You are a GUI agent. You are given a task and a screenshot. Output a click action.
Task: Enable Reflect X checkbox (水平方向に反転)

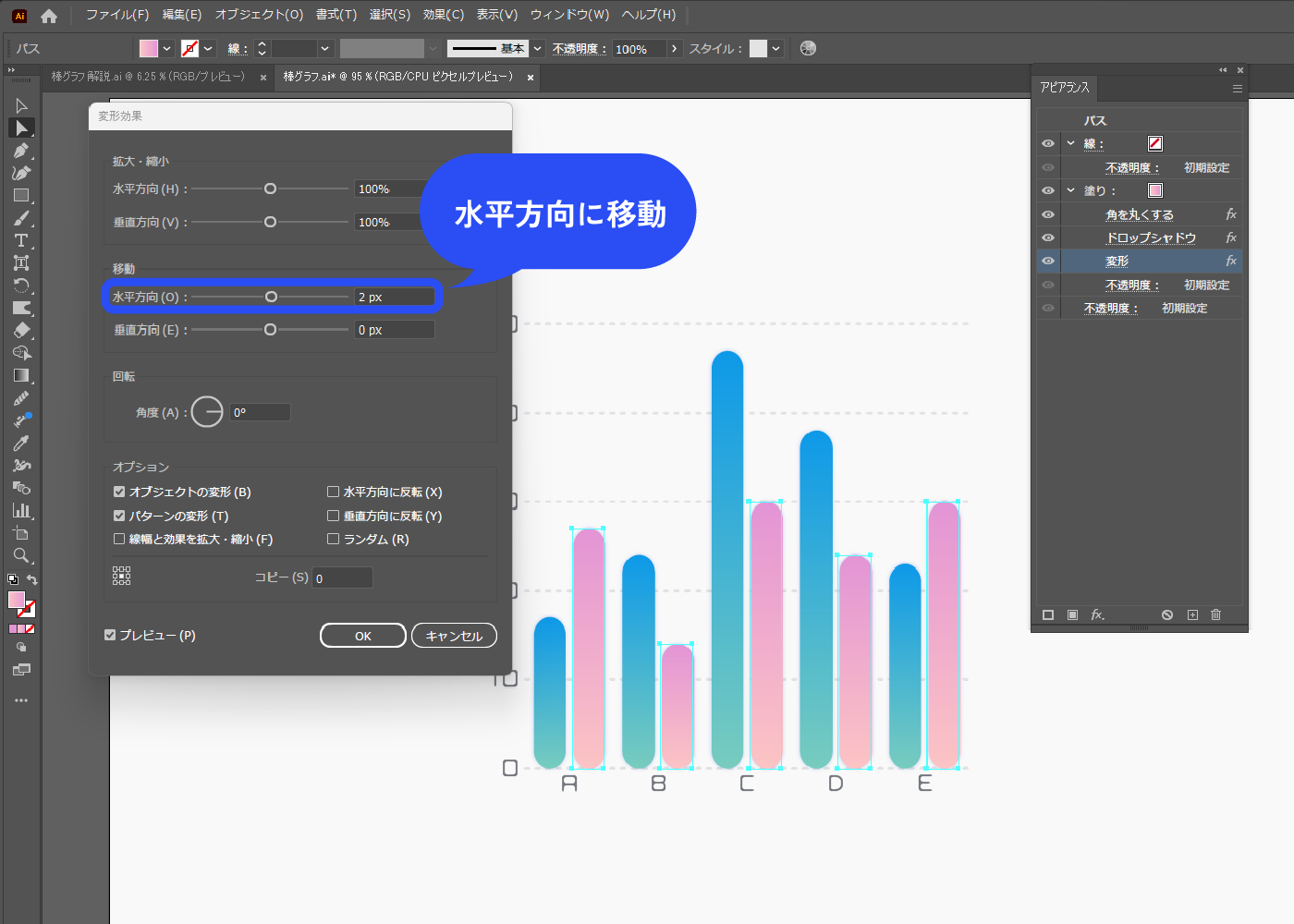[333, 492]
